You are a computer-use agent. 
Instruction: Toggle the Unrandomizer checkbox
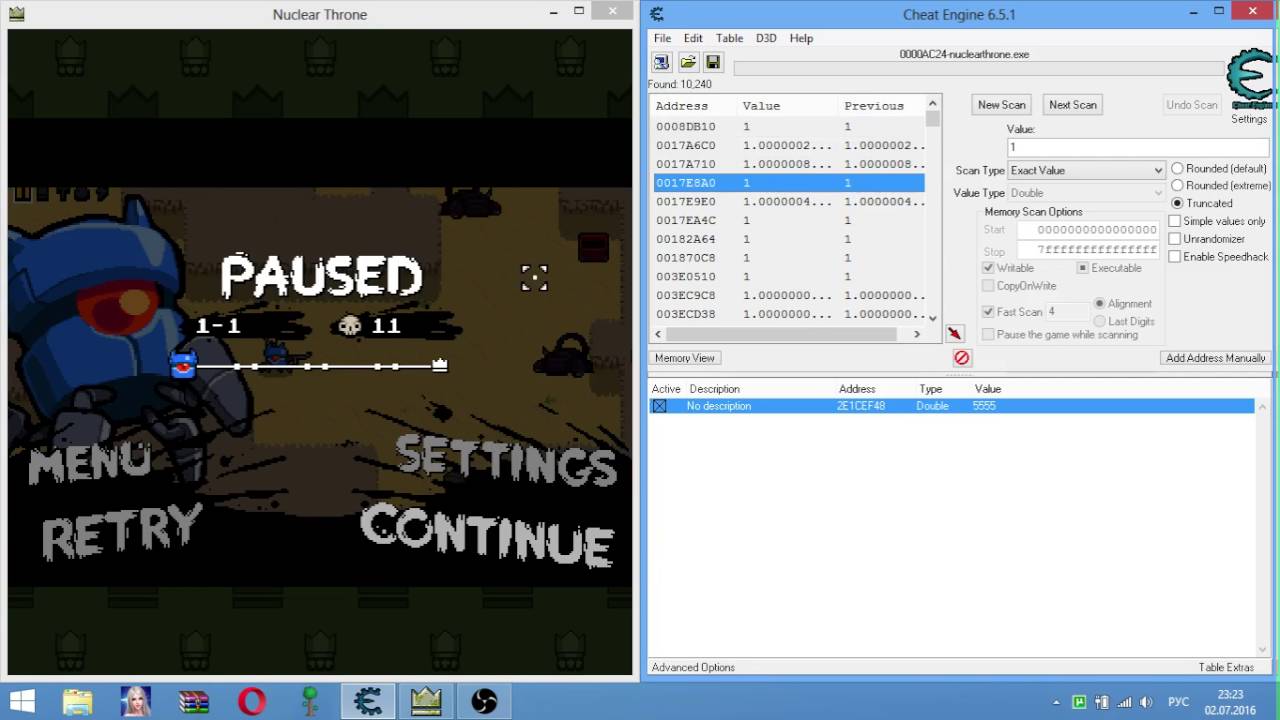(1175, 239)
